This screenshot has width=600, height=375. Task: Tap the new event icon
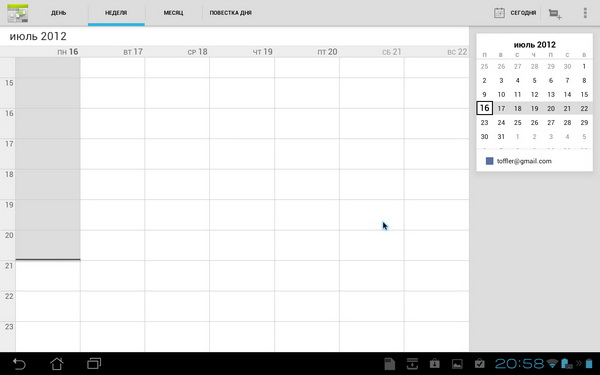tap(554, 13)
